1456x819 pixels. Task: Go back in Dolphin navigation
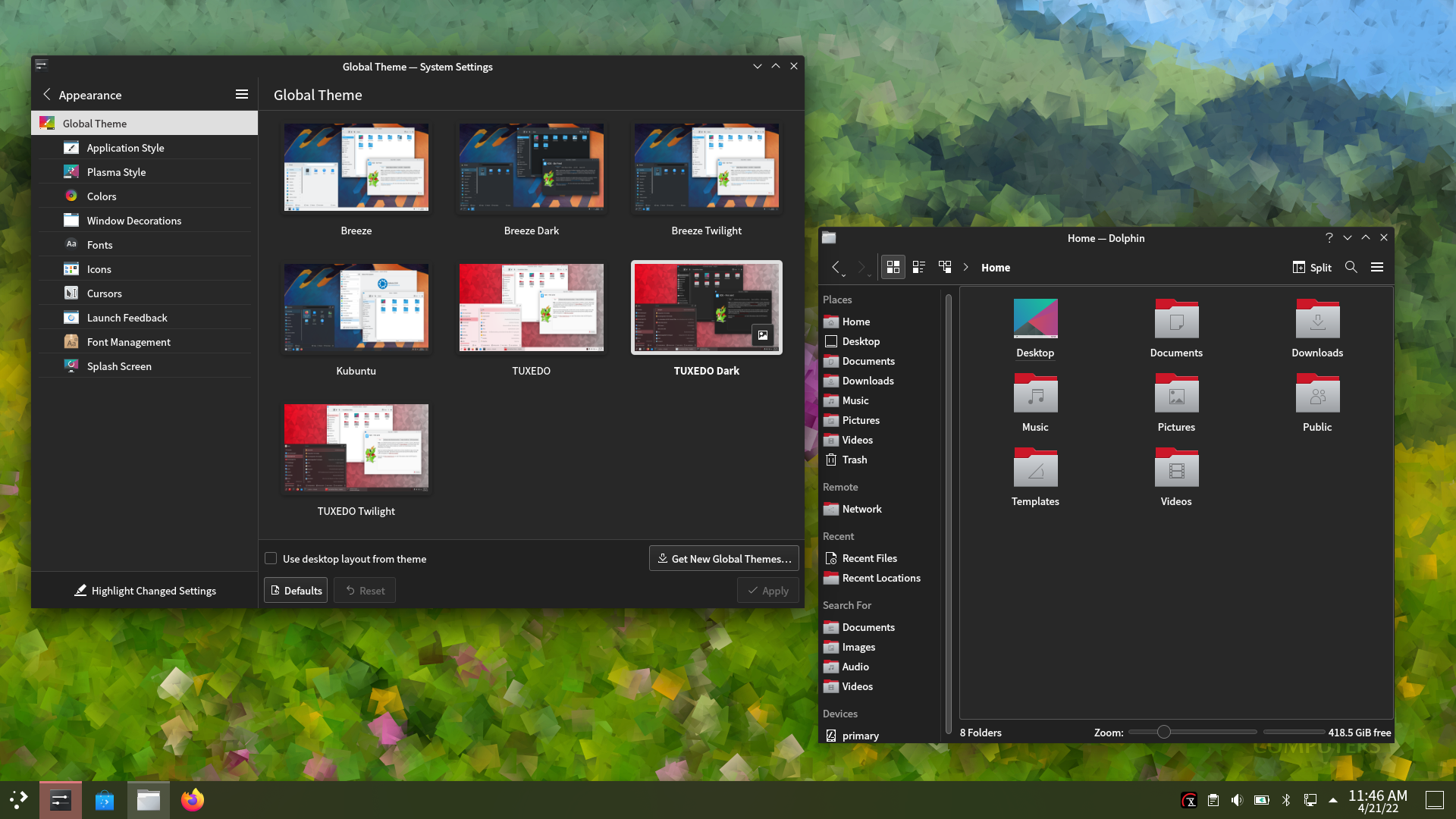point(836,267)
